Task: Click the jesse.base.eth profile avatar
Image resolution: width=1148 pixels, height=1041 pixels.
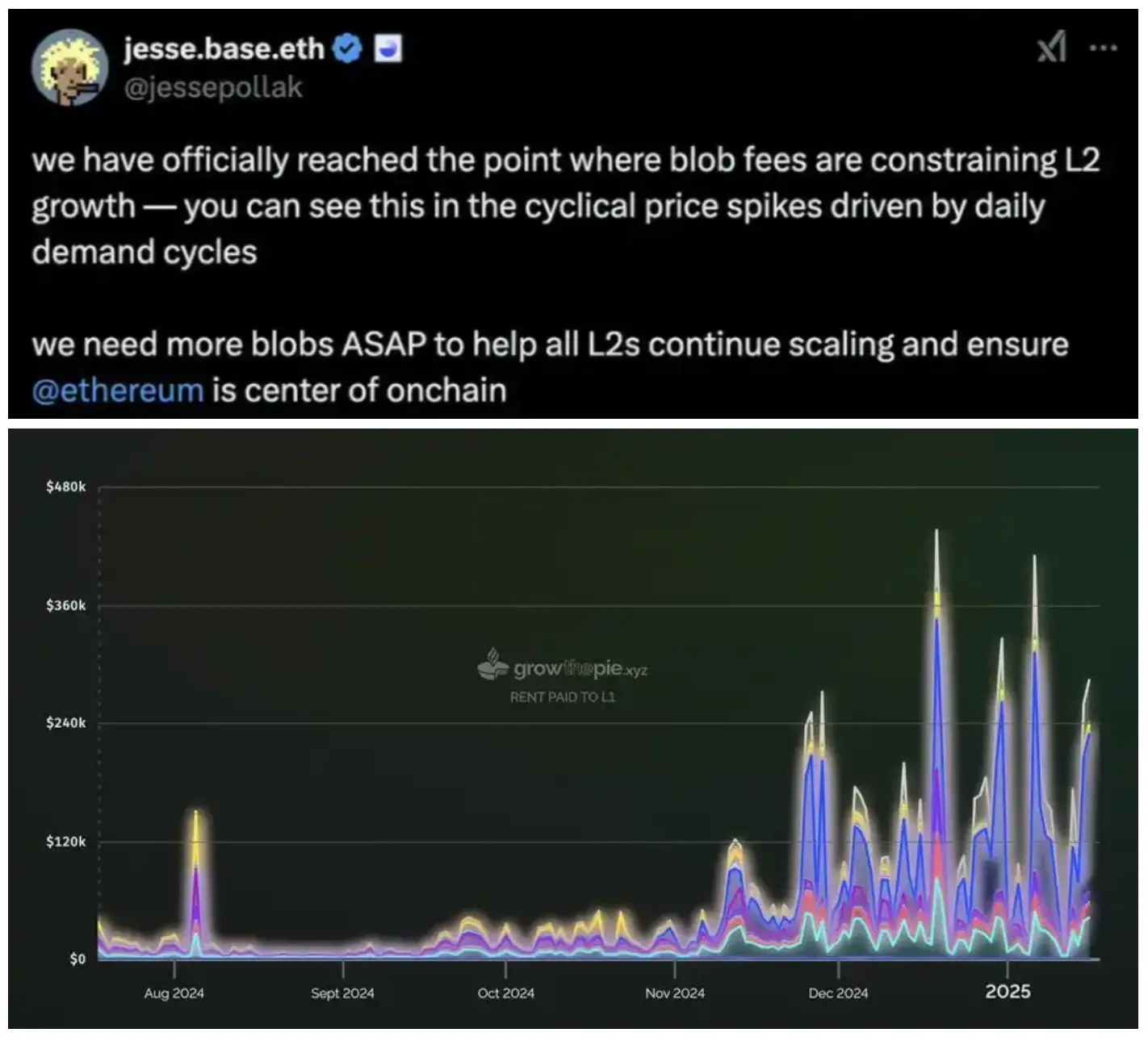Action: [x=69, y=69]
